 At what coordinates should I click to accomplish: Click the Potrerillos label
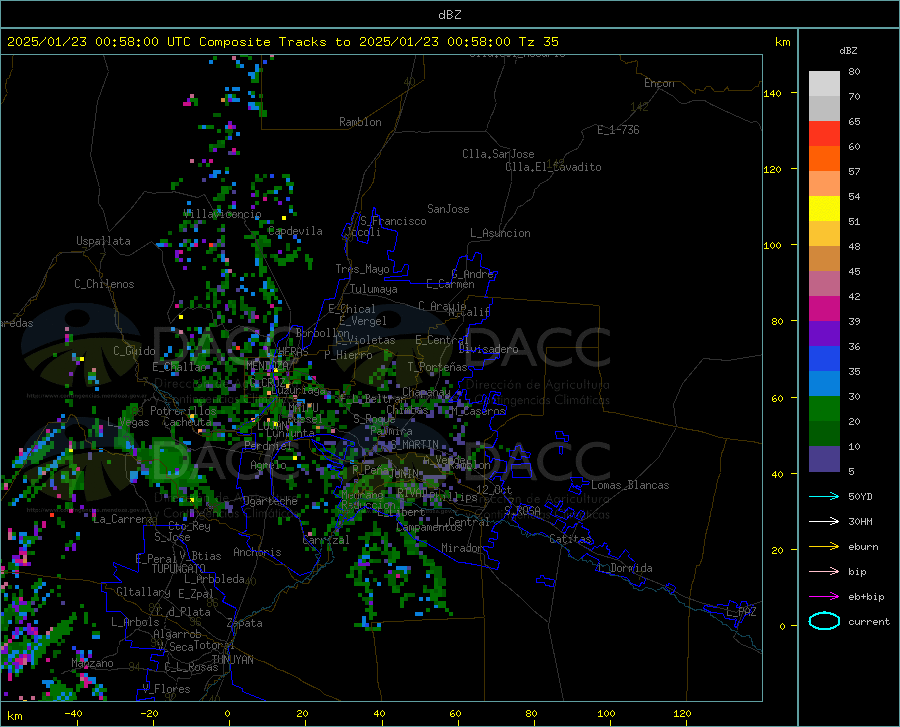[x=183, y=411]
